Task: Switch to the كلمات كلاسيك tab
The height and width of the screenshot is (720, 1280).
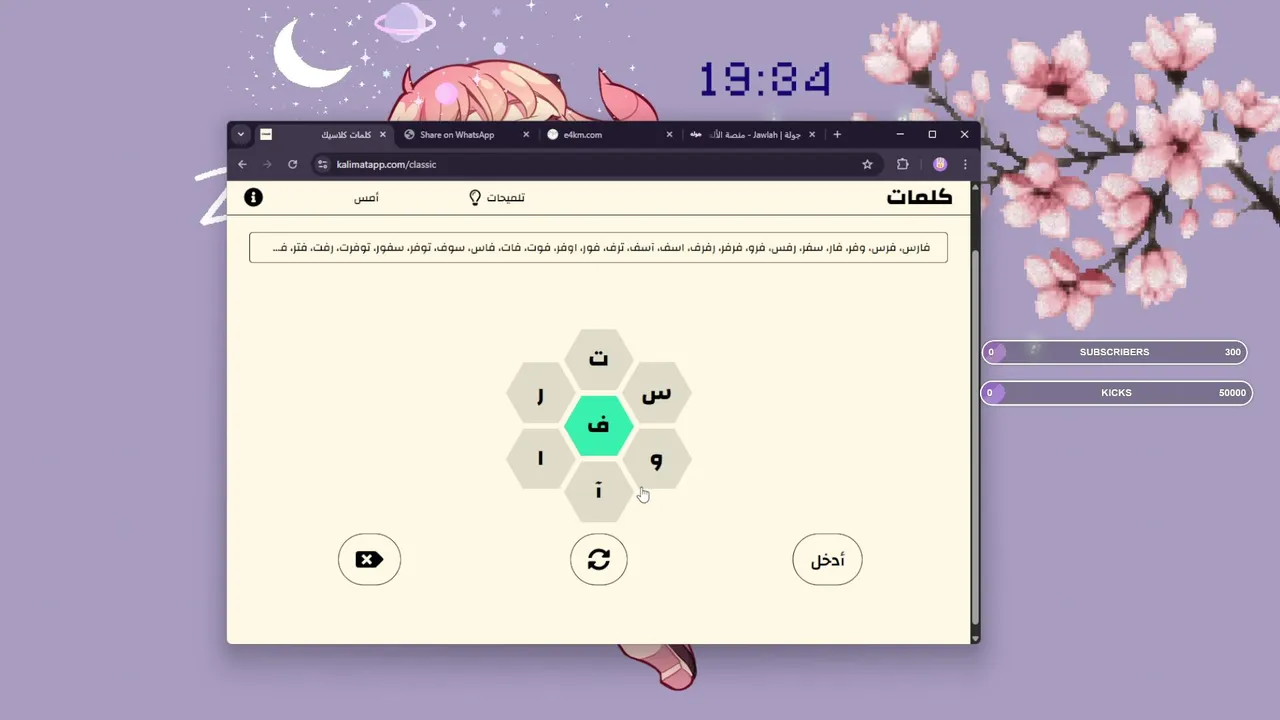Action: point(325,134)
